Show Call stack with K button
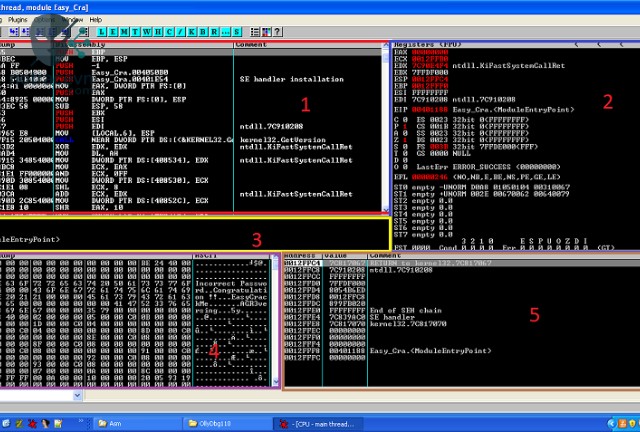This screenshot has height=432, width=640. (192, 31)
